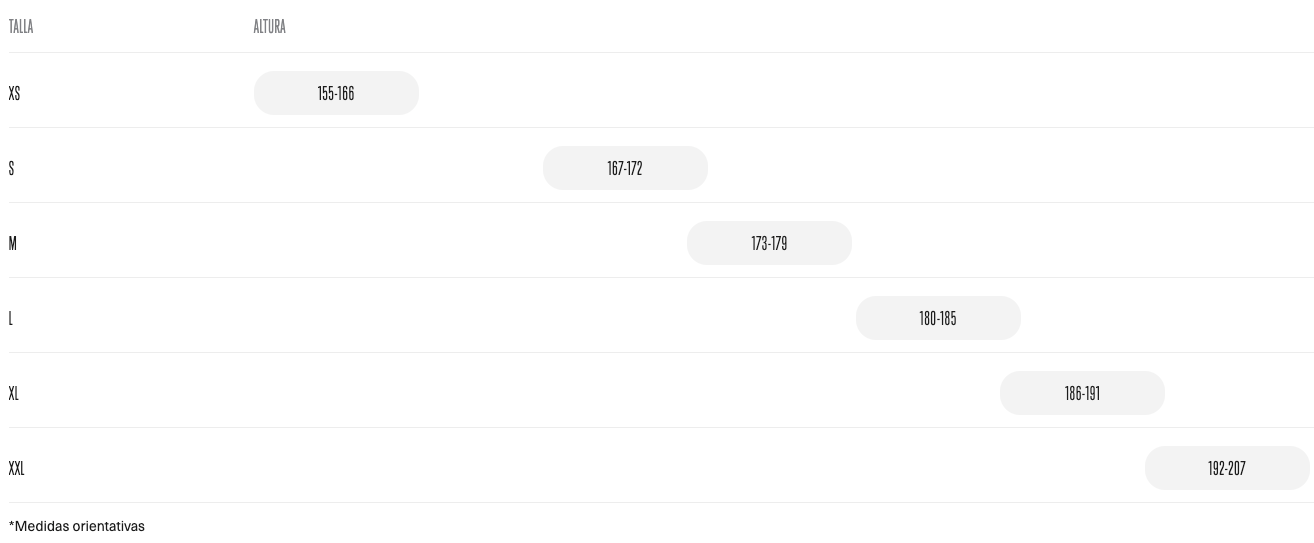Click the divider line between M and L rows
The image size is (1314, 543).
657,277
